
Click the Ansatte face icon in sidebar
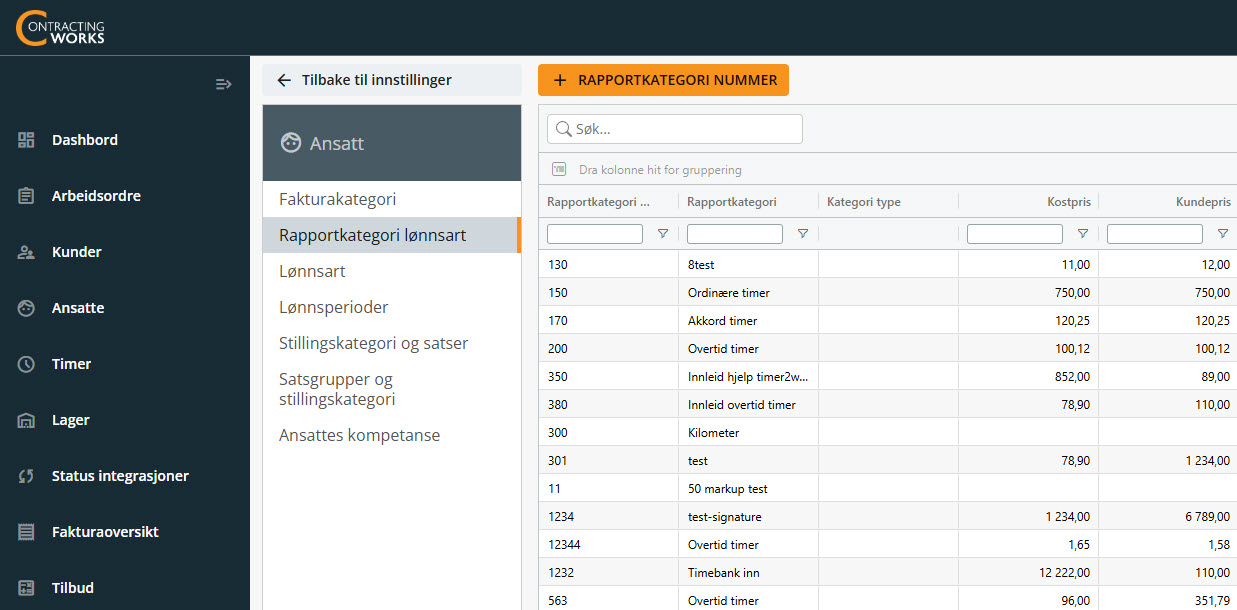tap(27, 308)
